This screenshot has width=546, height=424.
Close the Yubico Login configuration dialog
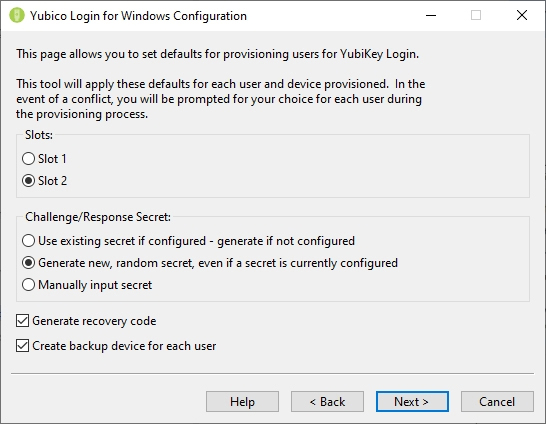[522, 15]
